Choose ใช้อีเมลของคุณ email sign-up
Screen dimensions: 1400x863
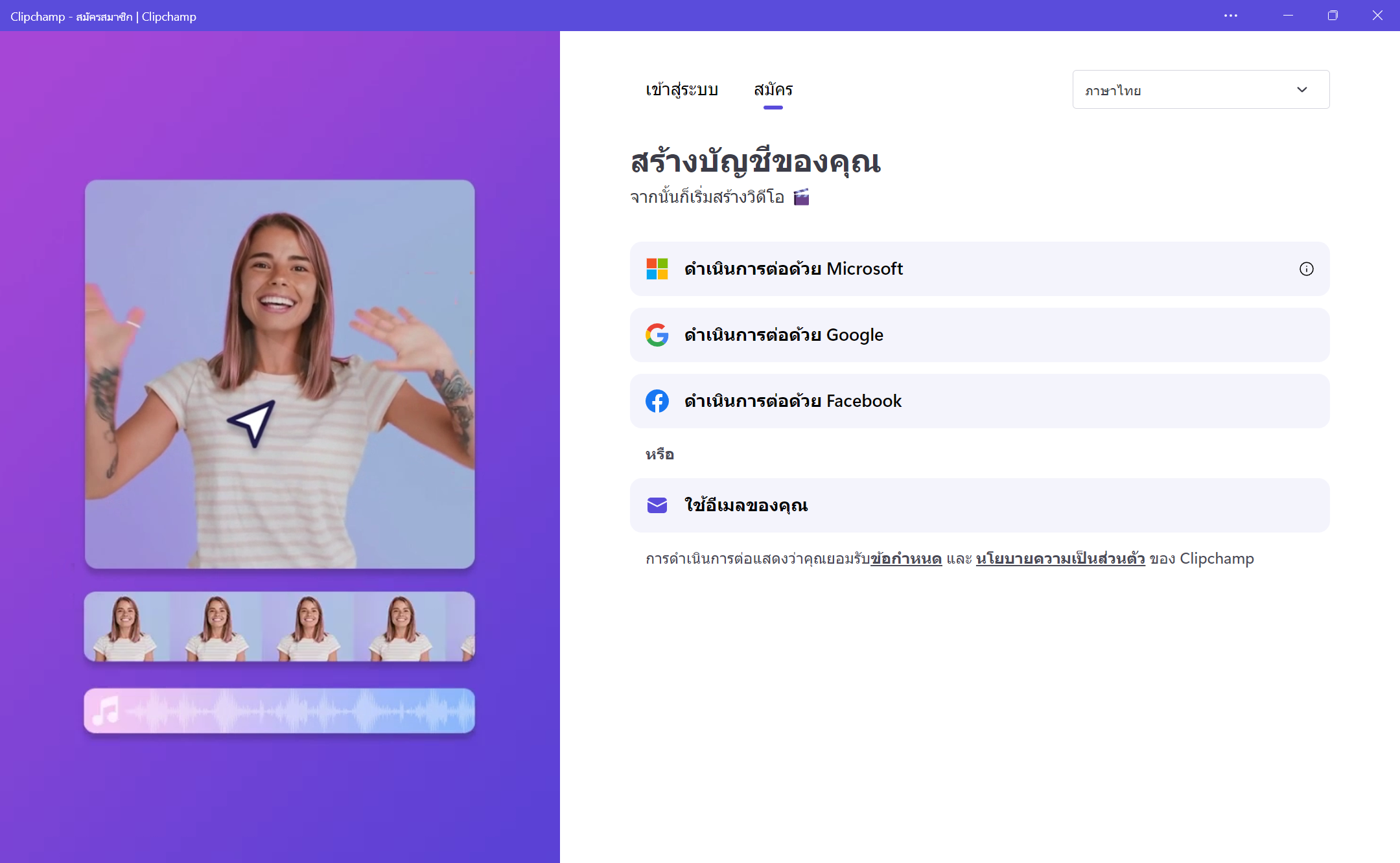[x=979, y=505]
